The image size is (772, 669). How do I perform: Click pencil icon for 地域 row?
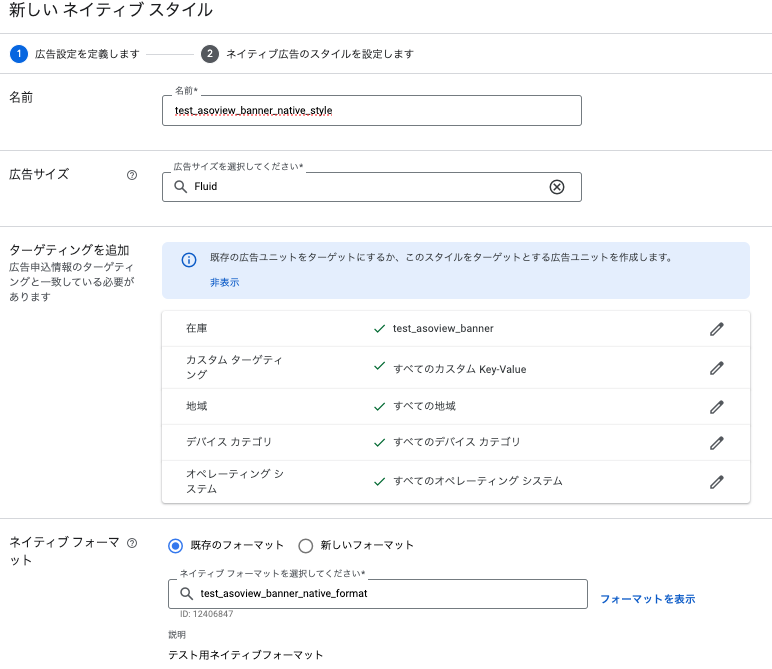[x=716, y=407]
